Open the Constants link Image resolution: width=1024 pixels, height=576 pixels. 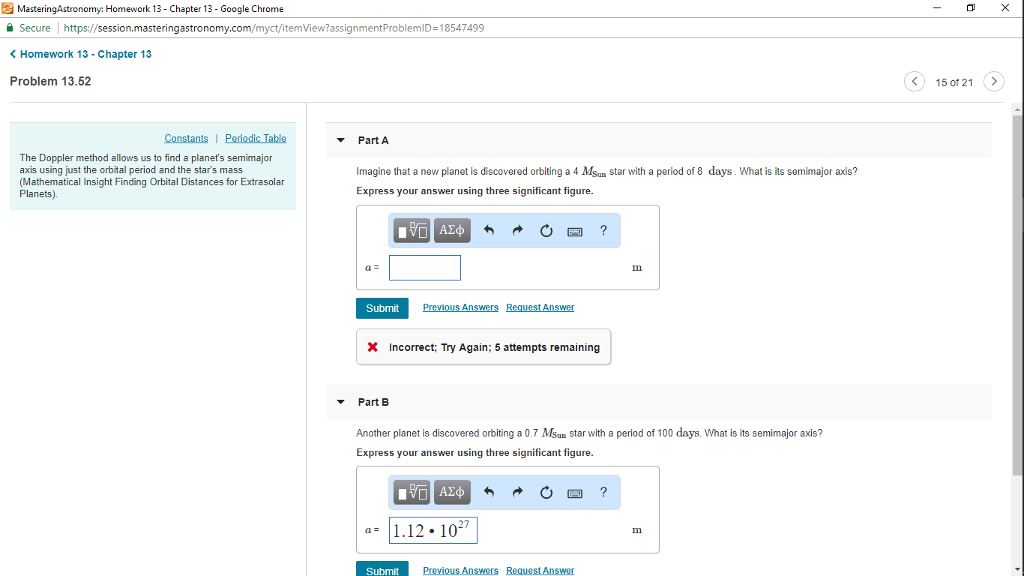186,138
